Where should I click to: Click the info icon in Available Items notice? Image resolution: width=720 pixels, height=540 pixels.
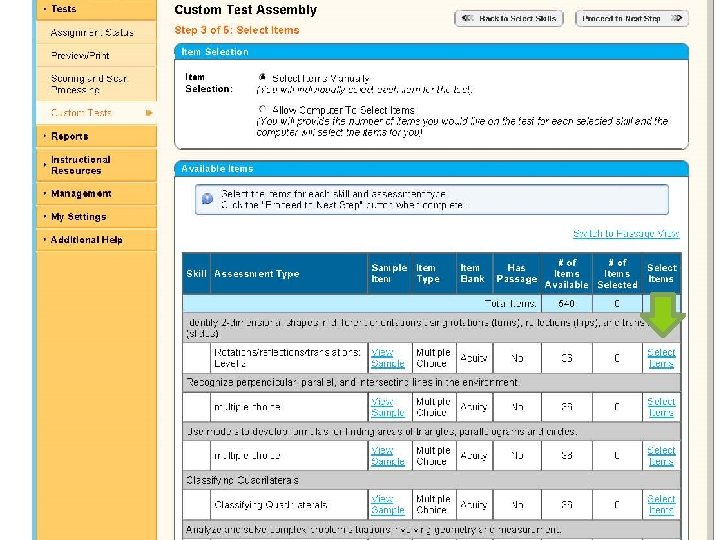pyautogui.click(x=208, y=199)
